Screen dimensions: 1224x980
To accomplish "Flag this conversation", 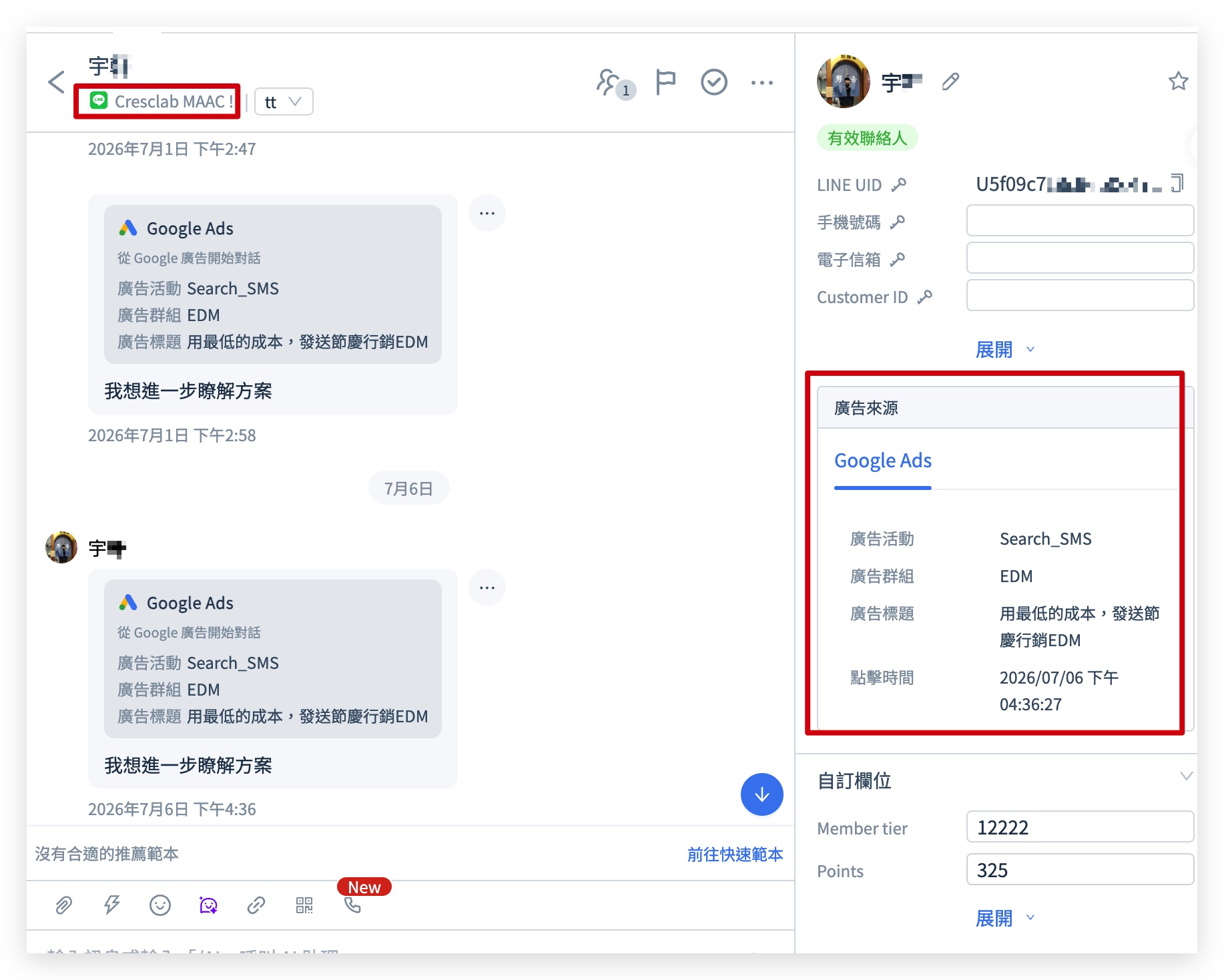I will tap(665, 82).
